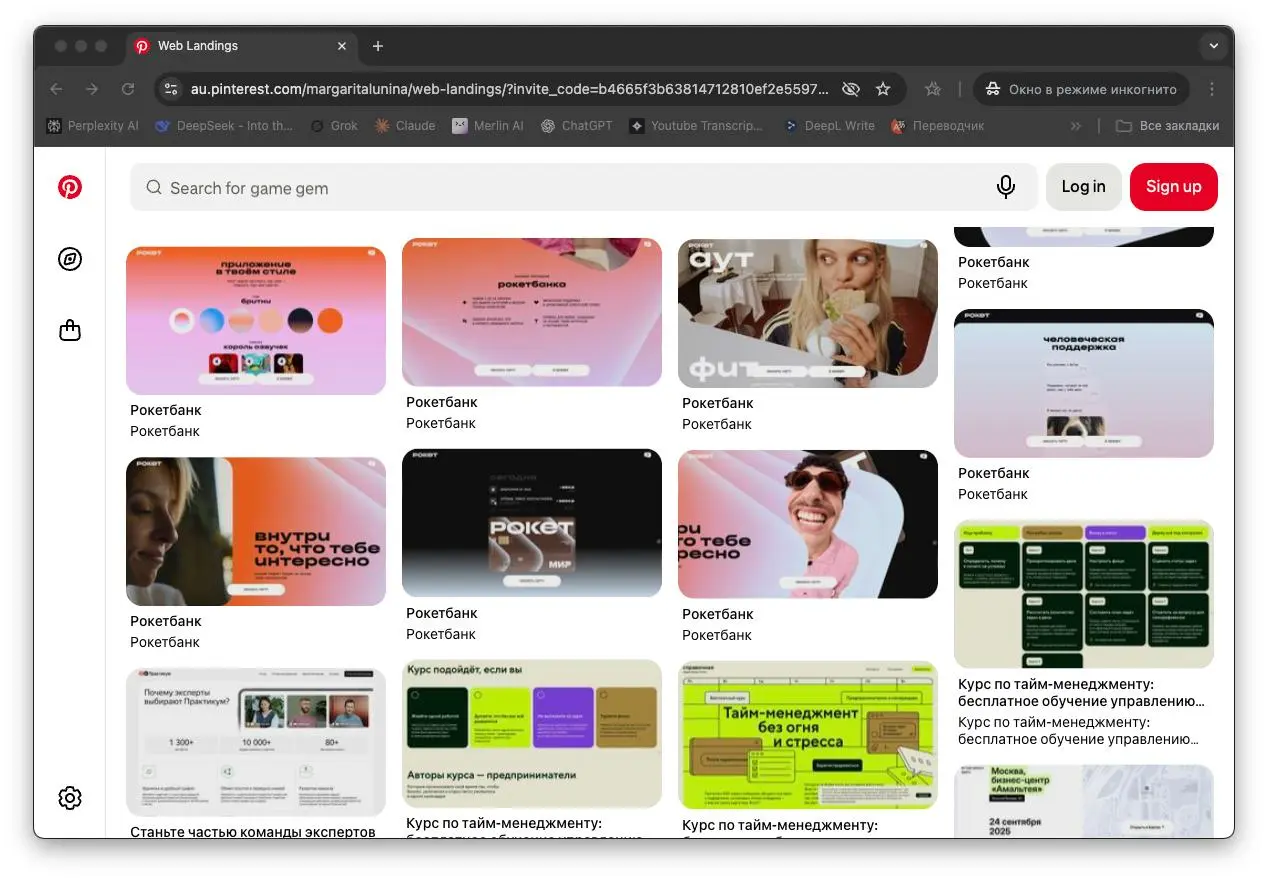1268x880 pixels.
Task: Open the Shop bag icon in sidebar
Action: coord(70,330)
